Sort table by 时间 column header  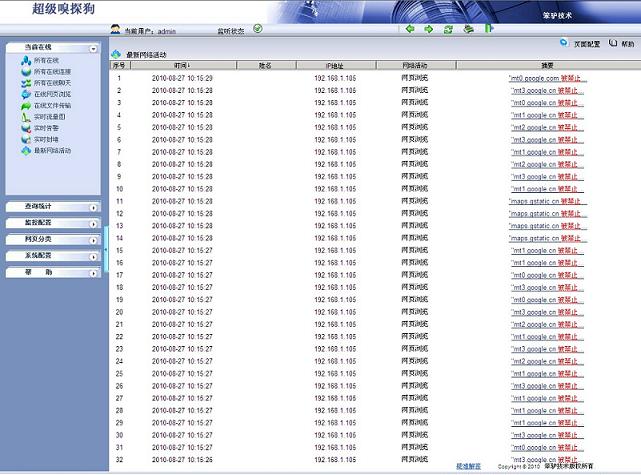pyautogui.click(x=181, y=65)
